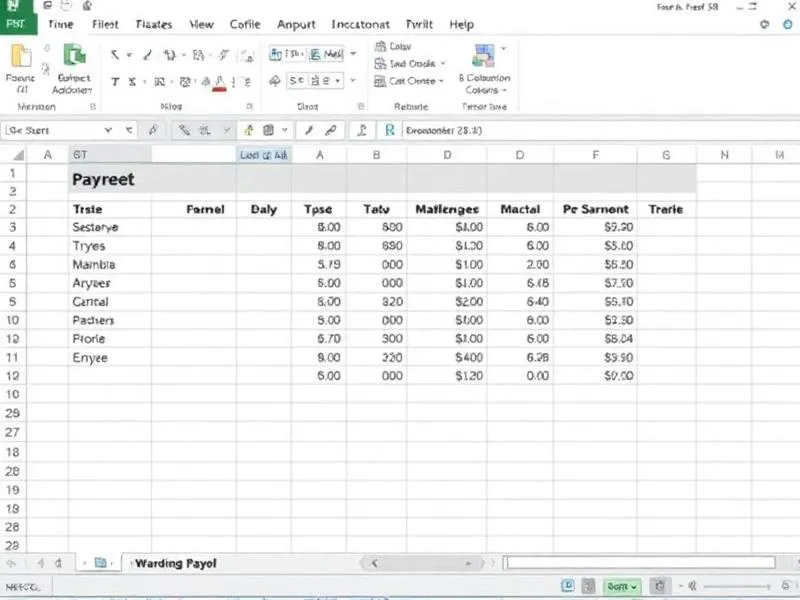
Task: Open the dropdown arrow beside the clipboard icon
Action: (285, 130)
